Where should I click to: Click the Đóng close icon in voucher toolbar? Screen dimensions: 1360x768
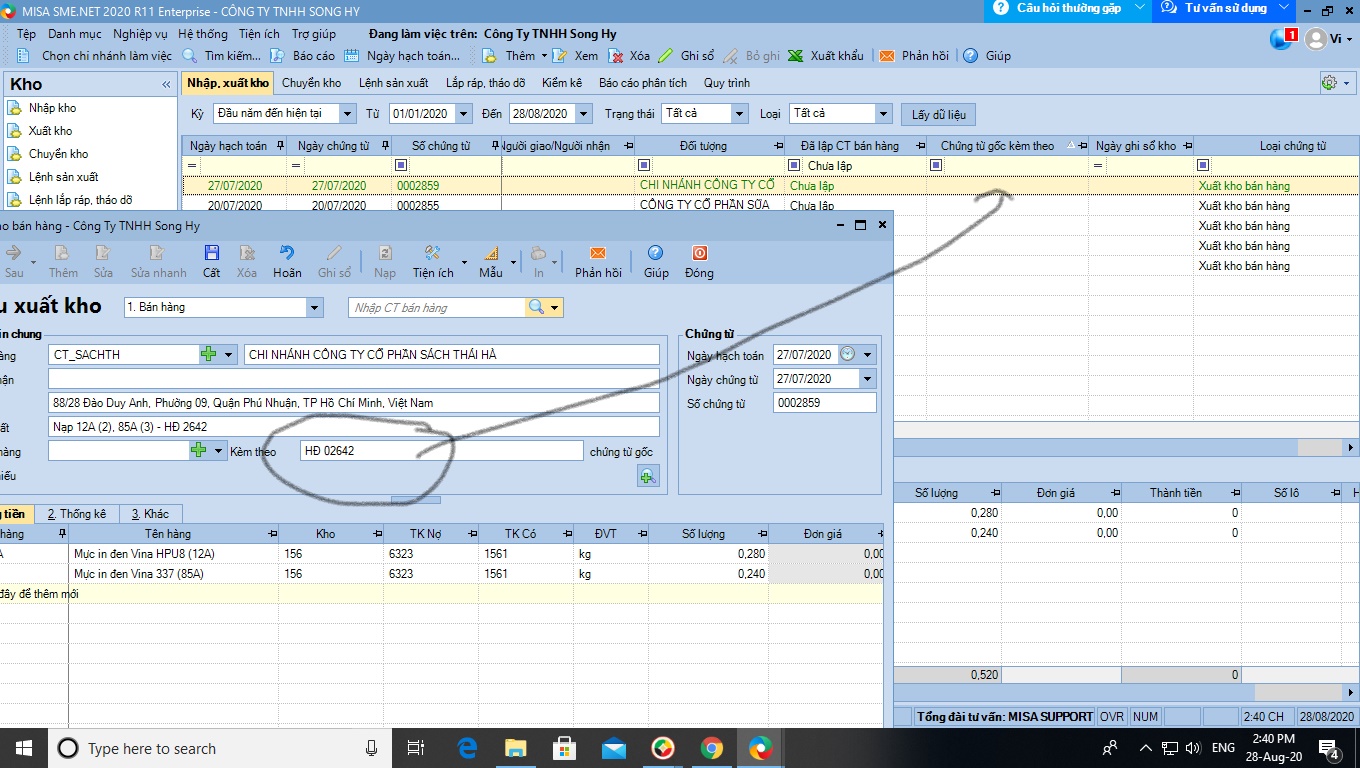click(699, 254)
